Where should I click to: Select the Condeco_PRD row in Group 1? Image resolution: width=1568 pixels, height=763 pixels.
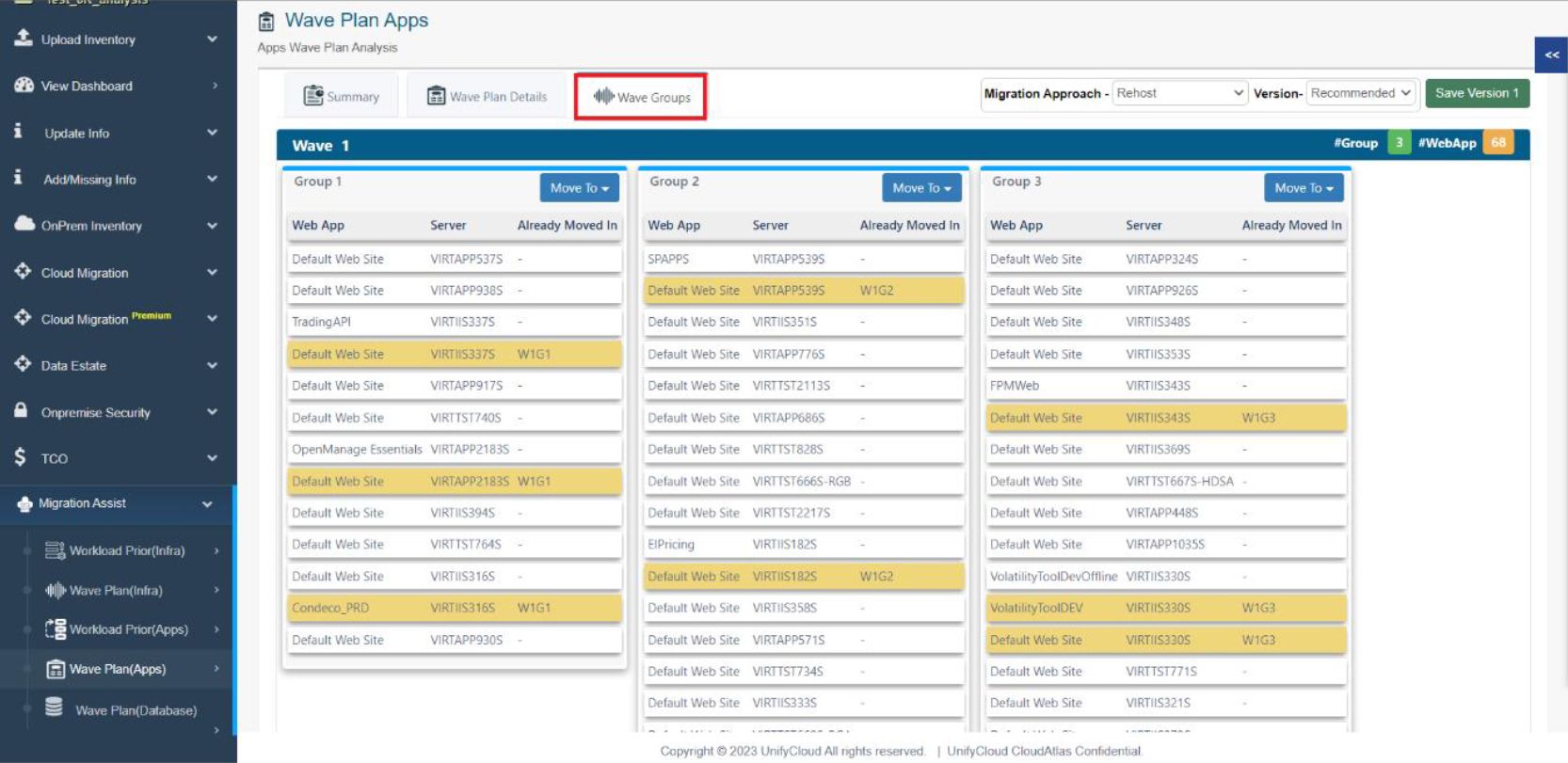coord(456,608)
